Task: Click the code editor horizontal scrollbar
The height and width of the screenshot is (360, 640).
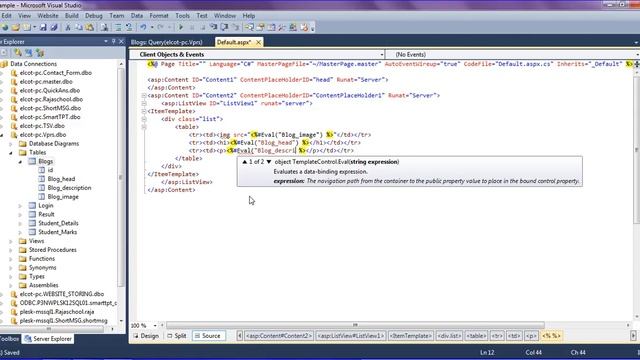Action: [355, 325]
